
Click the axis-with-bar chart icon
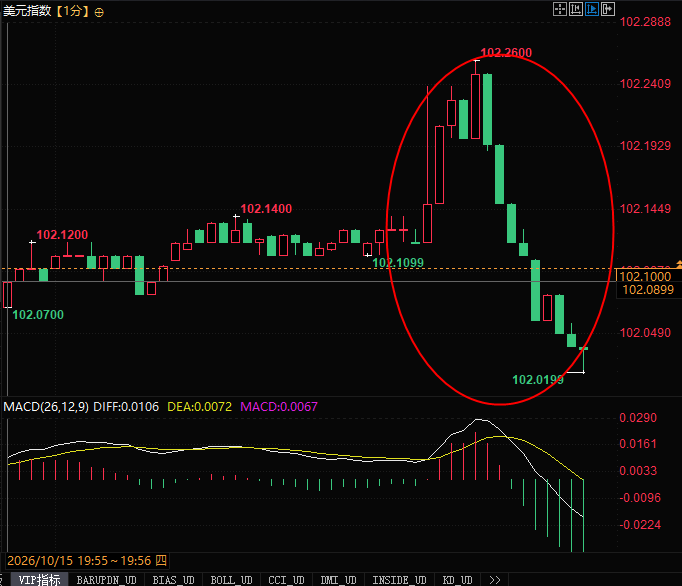(x=576, y=9)
